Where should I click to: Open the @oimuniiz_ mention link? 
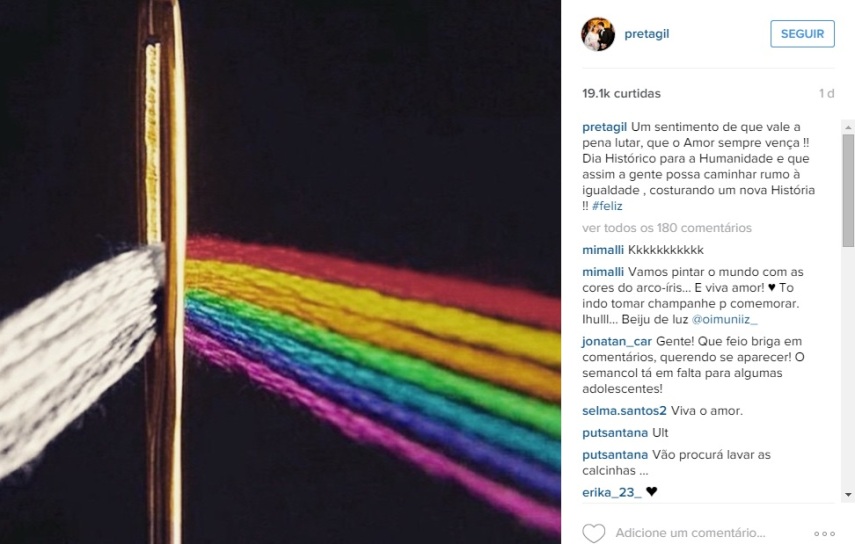point(725,319)
